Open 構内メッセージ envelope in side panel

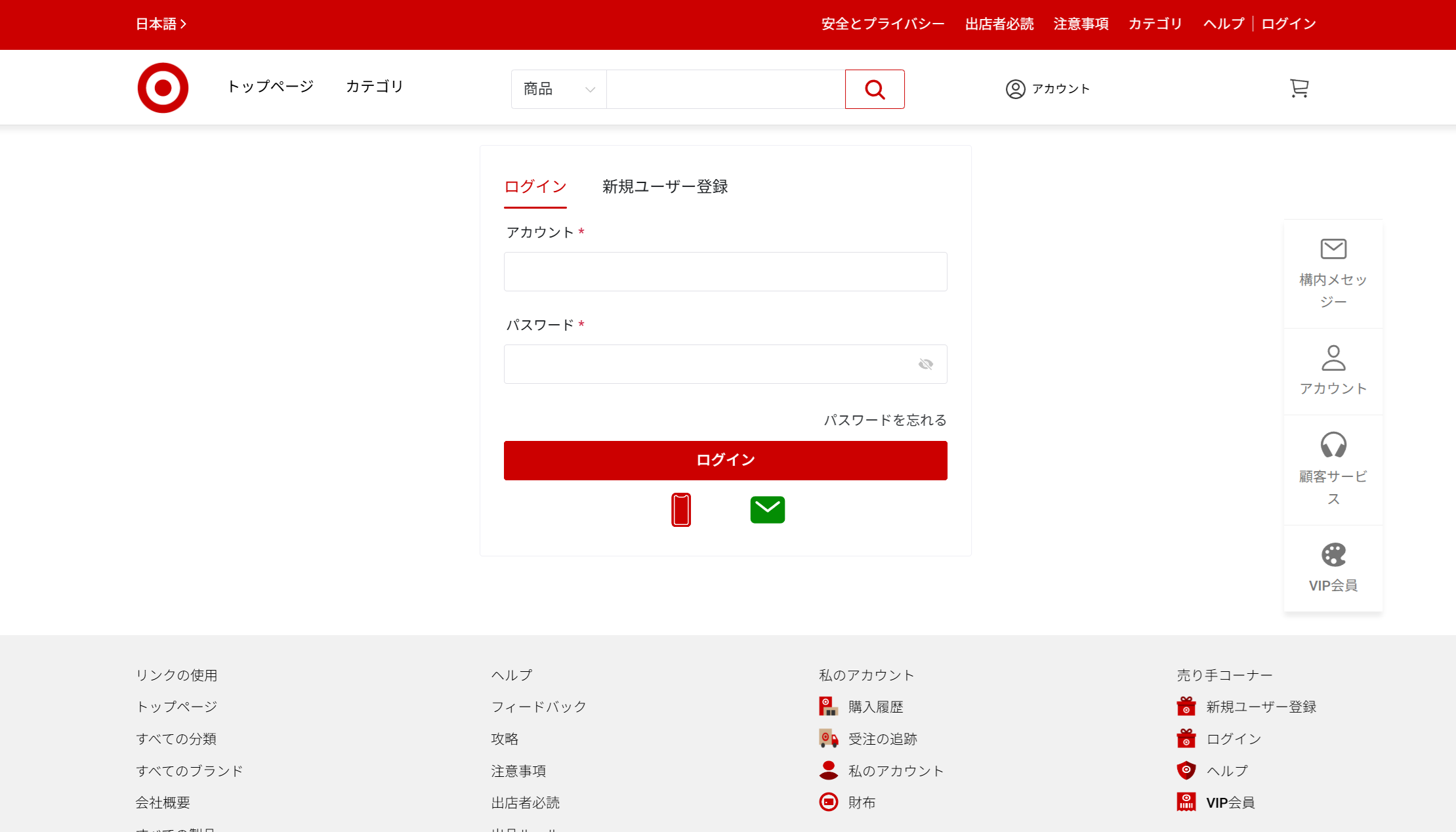point(1333,249)
